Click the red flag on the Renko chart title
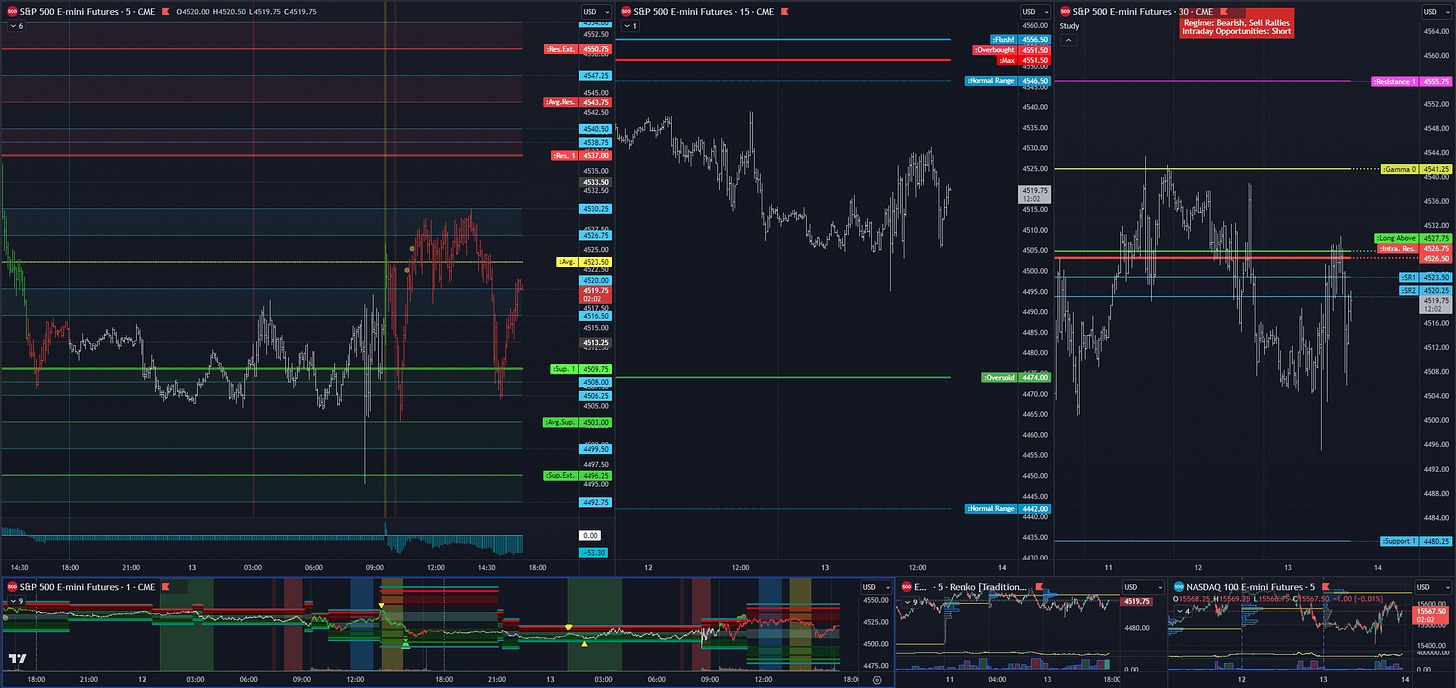The height and width of the screenshot is (688, 1456). coord(1038,586)
